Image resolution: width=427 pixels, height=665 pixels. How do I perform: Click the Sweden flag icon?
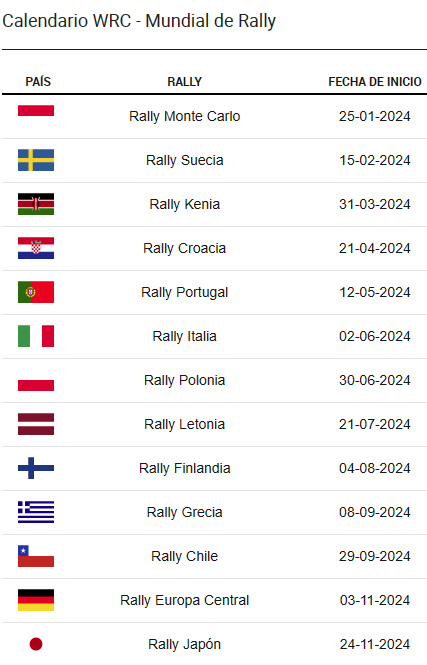pos(36,160)
